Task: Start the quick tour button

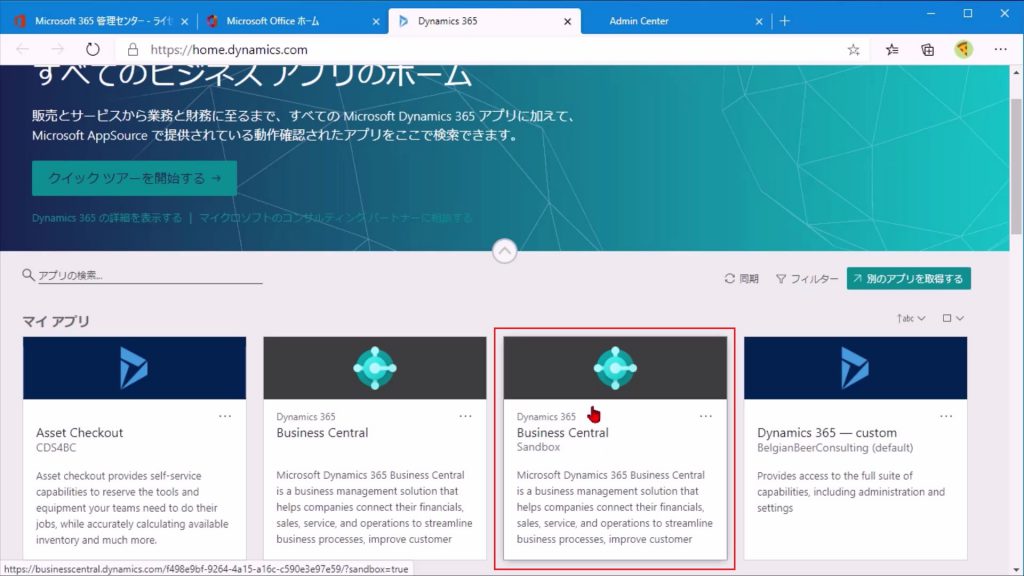Action: [135, 178]
